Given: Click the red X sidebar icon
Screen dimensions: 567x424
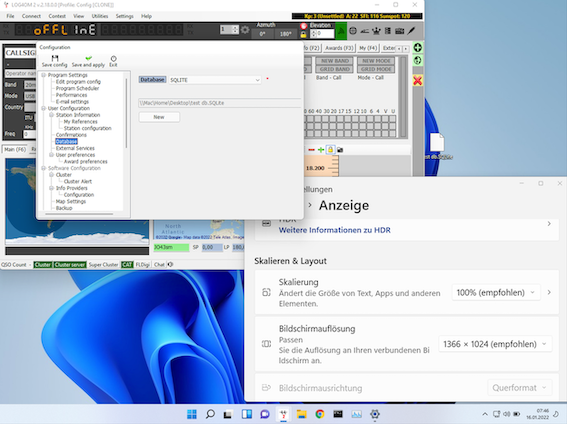Looking at the screenshot, I should [x=418, y=80].
